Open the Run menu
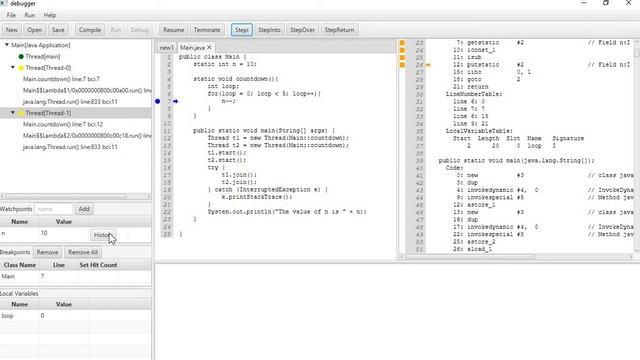This screenshot has height=360, width=640. pos(29,15)
